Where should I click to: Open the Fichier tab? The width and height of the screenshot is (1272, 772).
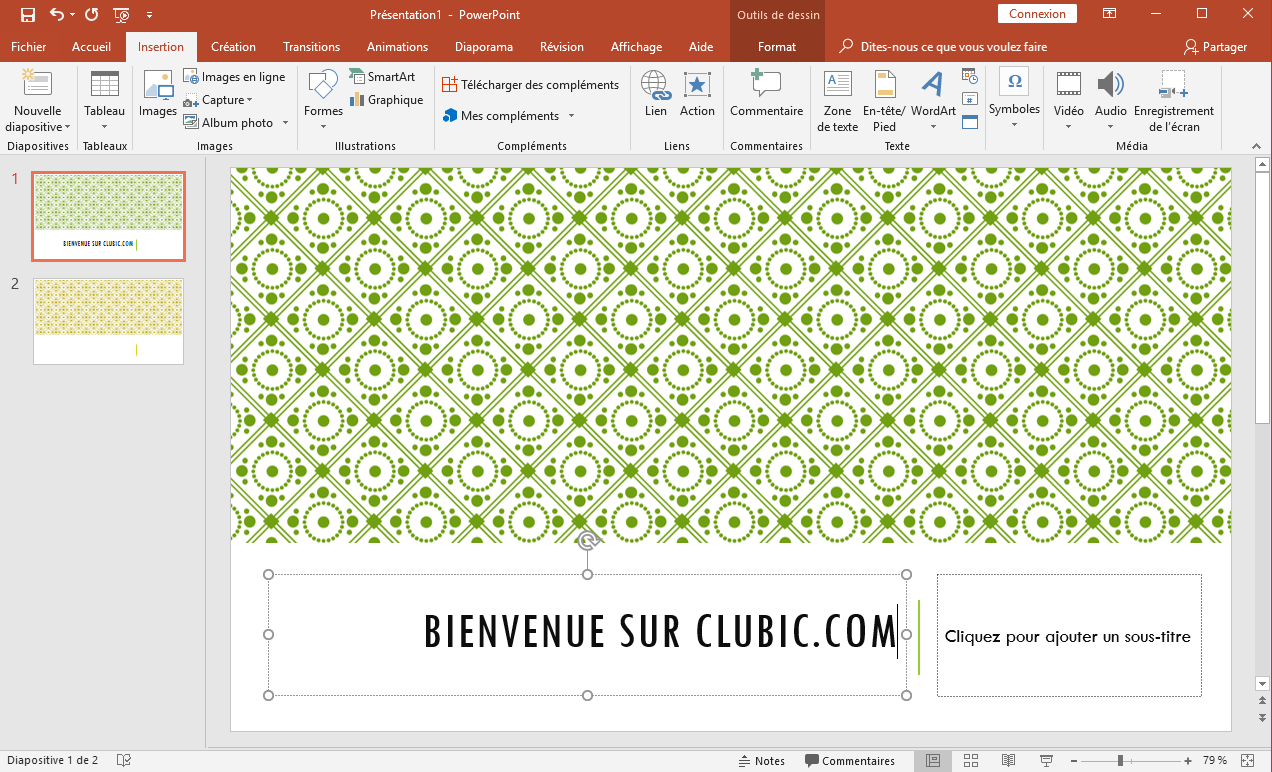(x=29, y=47)
